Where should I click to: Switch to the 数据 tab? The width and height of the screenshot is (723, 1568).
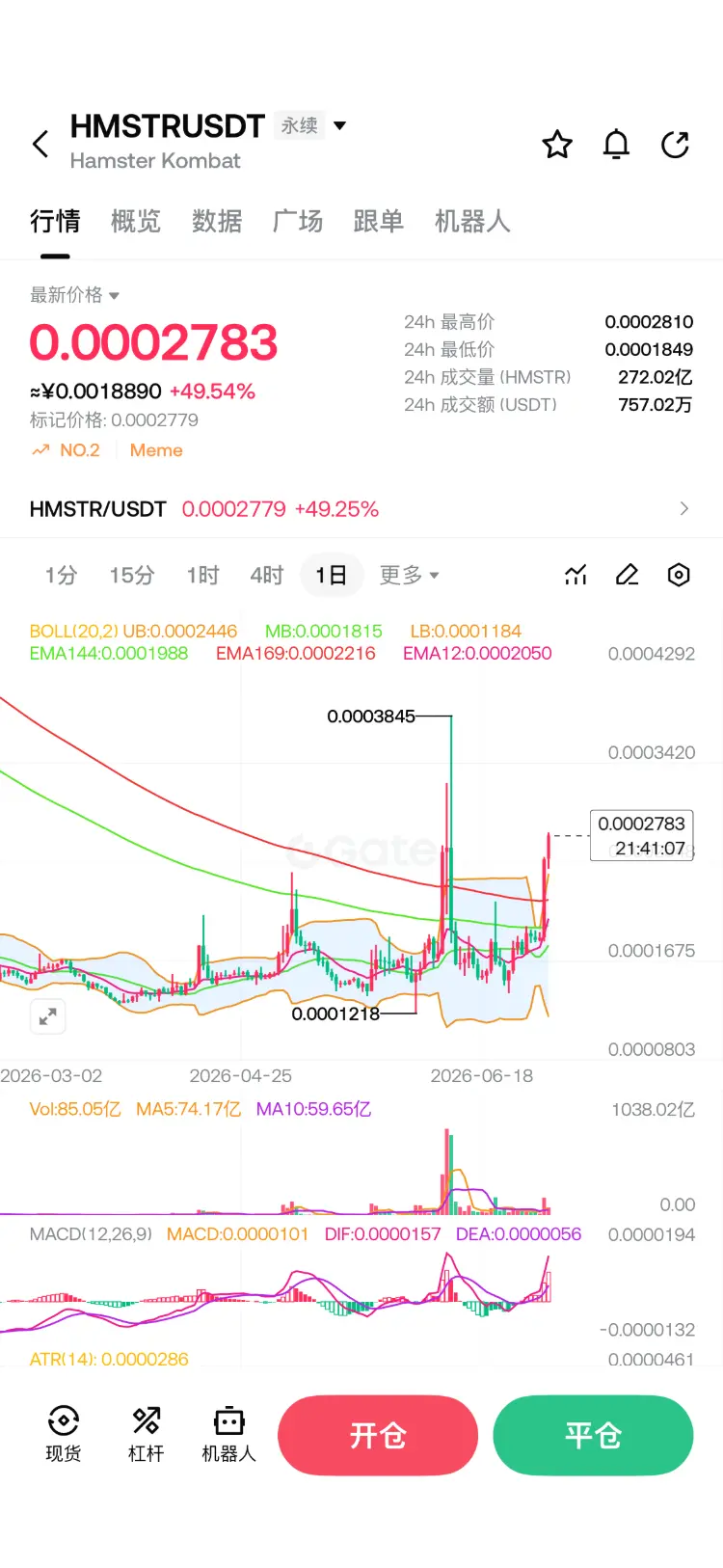point(217,222)
